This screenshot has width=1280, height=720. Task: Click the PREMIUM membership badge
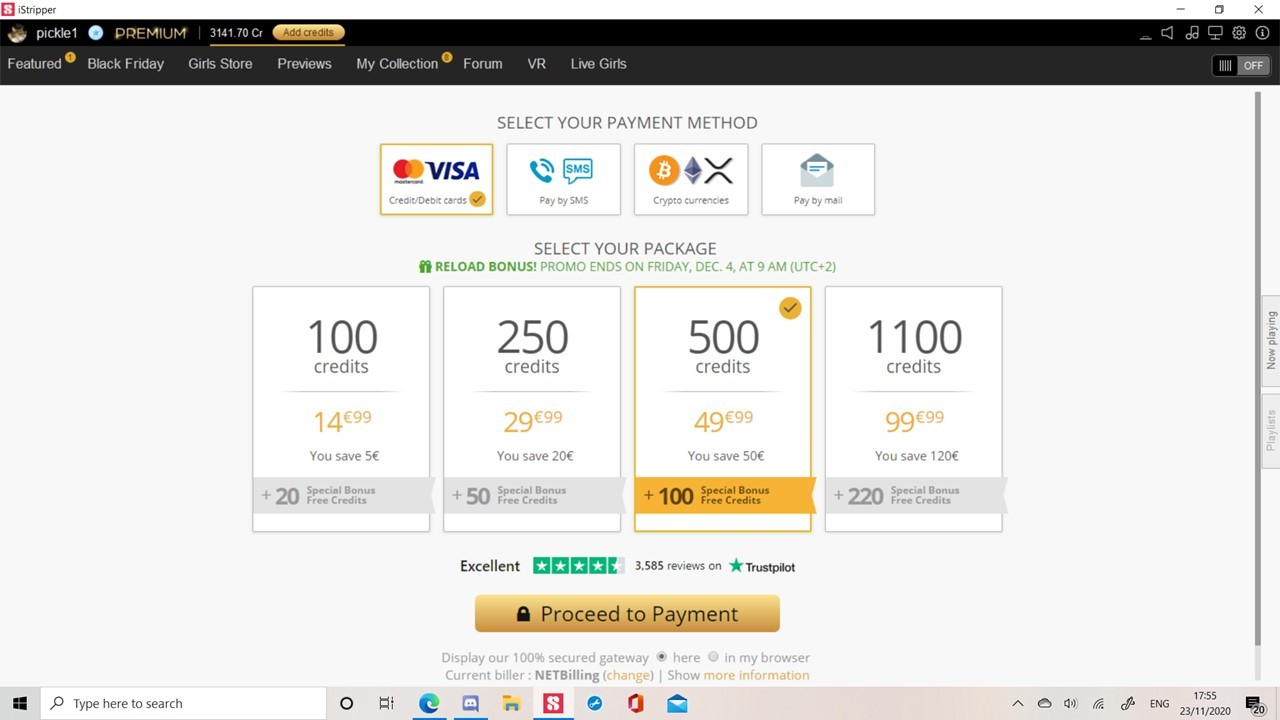[151, 33]
